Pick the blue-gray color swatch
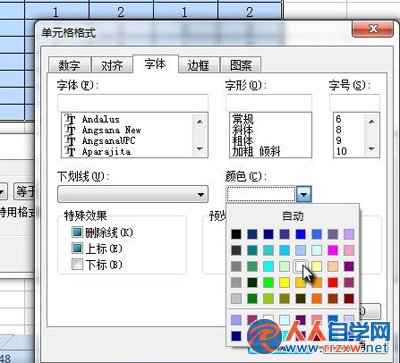Viewport: 400px width, 363px height. tap(333, 234)
